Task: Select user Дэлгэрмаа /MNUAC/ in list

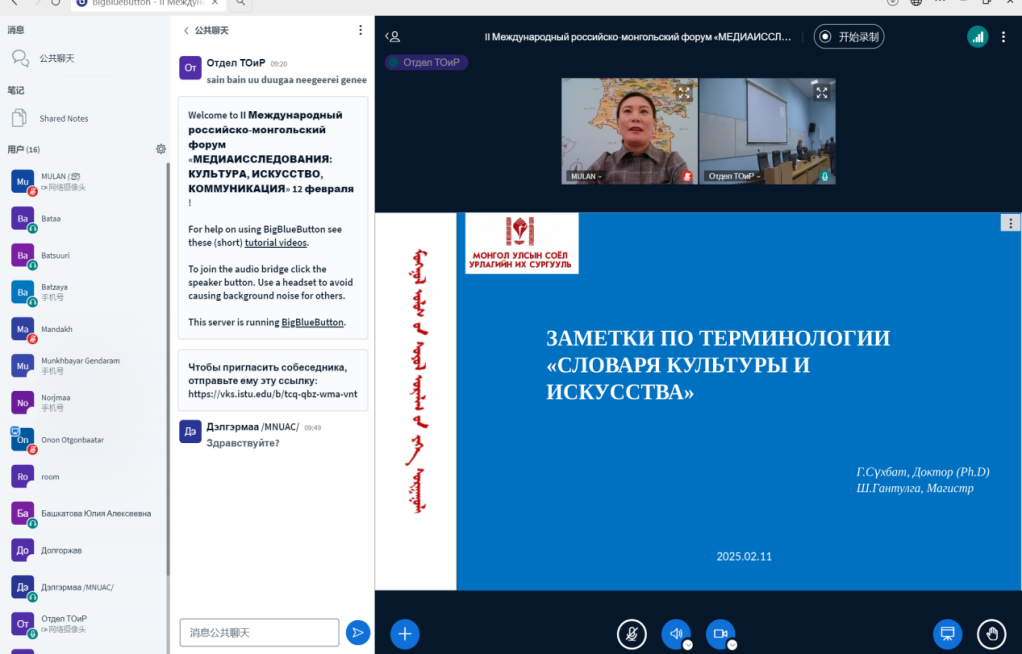Action: pyautogui.click(x=85, y=587)
